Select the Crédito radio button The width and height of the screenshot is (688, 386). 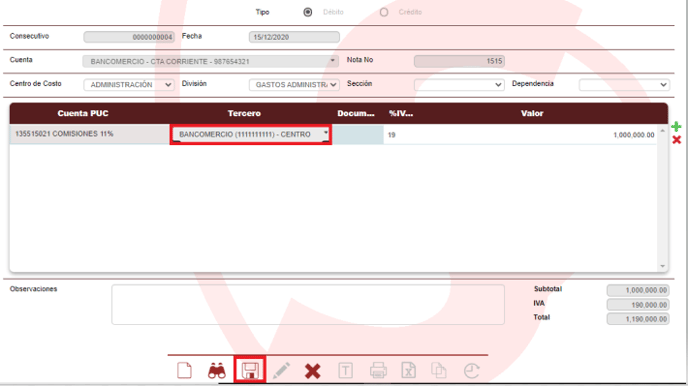[384, 12]
